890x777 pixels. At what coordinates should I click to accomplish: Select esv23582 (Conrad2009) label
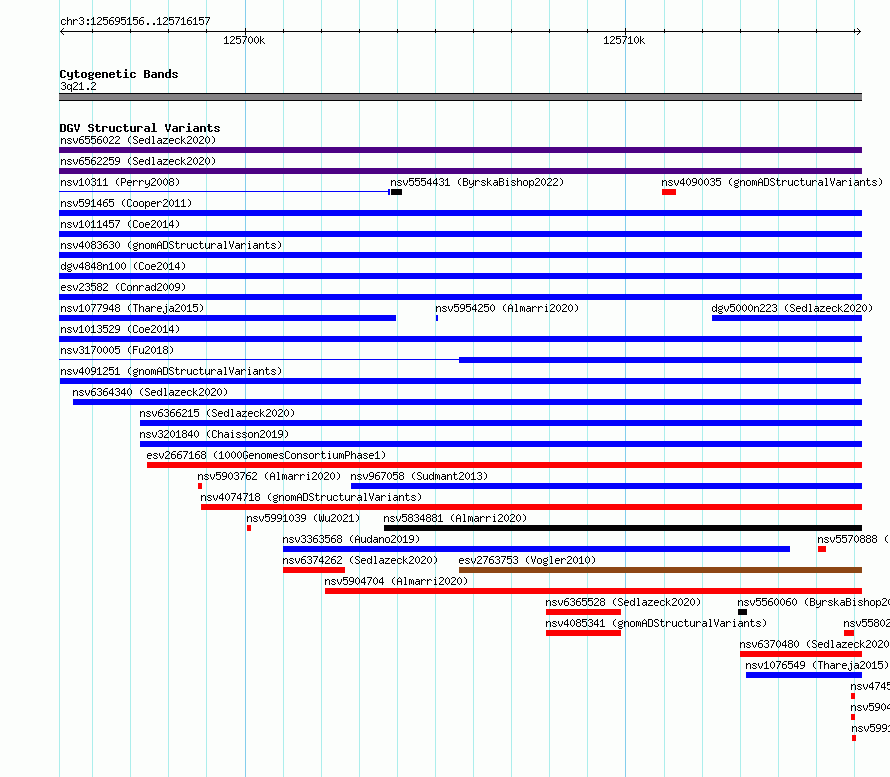point(123,287)
